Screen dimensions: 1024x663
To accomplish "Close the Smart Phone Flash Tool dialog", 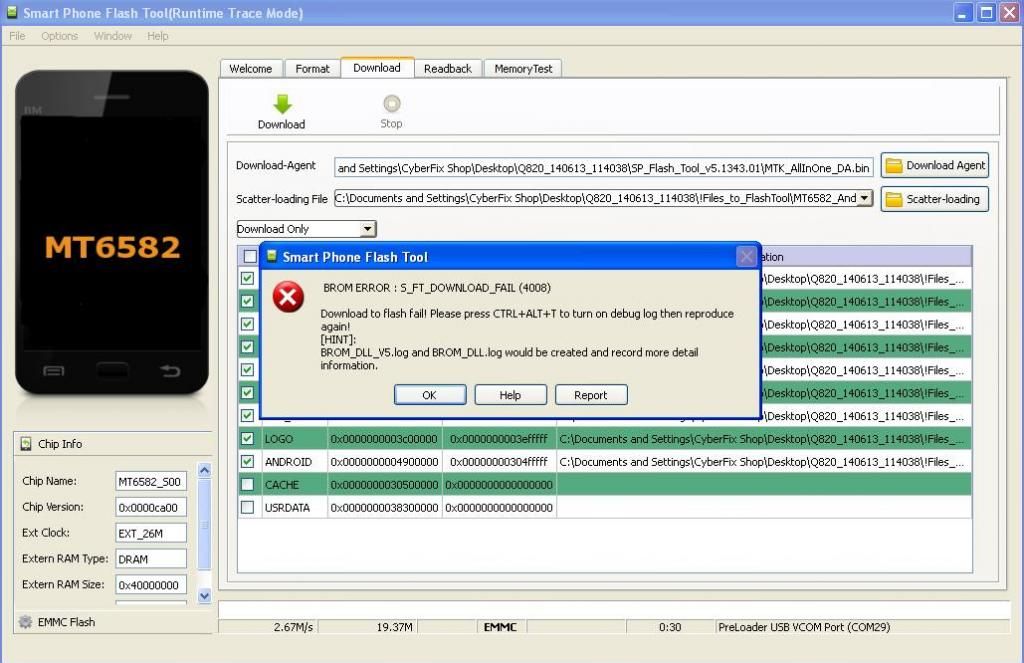I will 746,257.
